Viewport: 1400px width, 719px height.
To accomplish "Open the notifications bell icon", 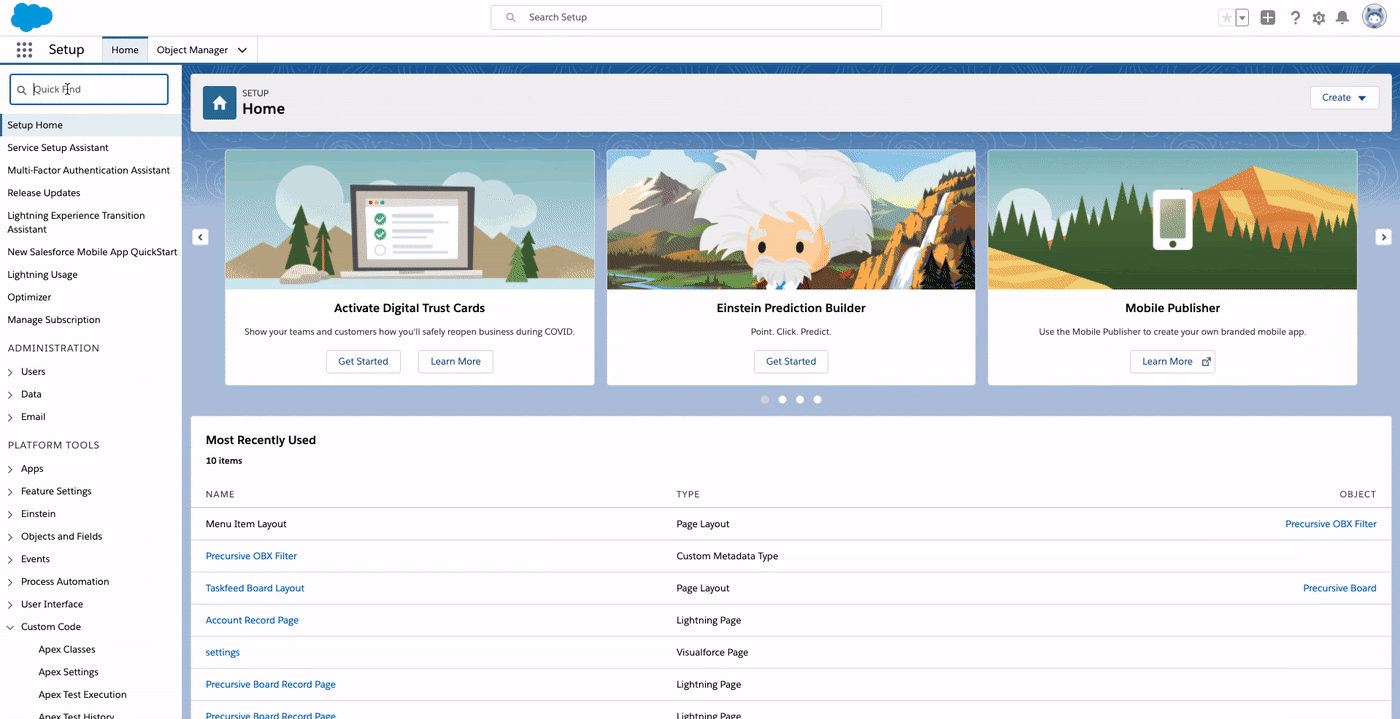I will [x=1342, y=18].
